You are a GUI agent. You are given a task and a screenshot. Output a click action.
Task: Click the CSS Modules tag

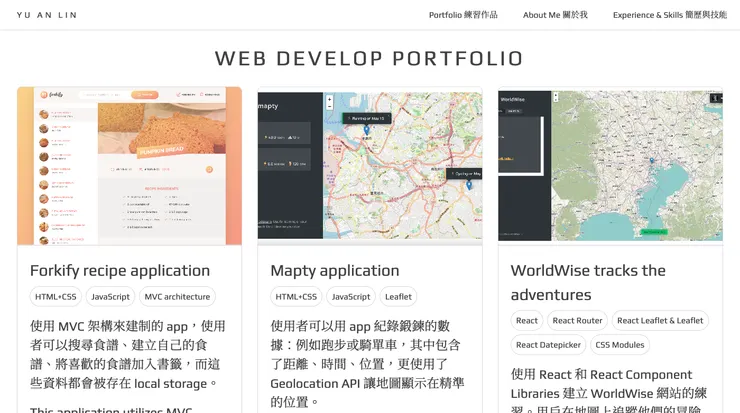(620, 345)
